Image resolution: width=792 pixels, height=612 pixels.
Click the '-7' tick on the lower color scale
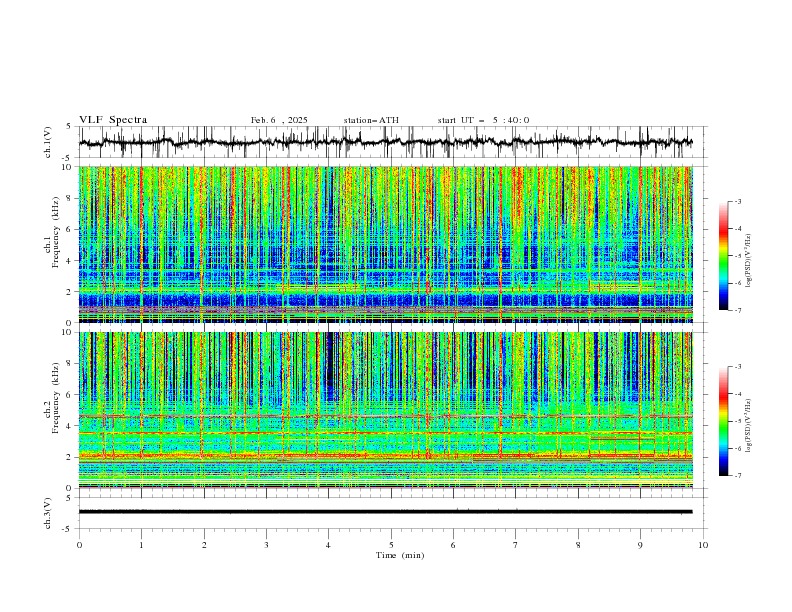(738, 476)
